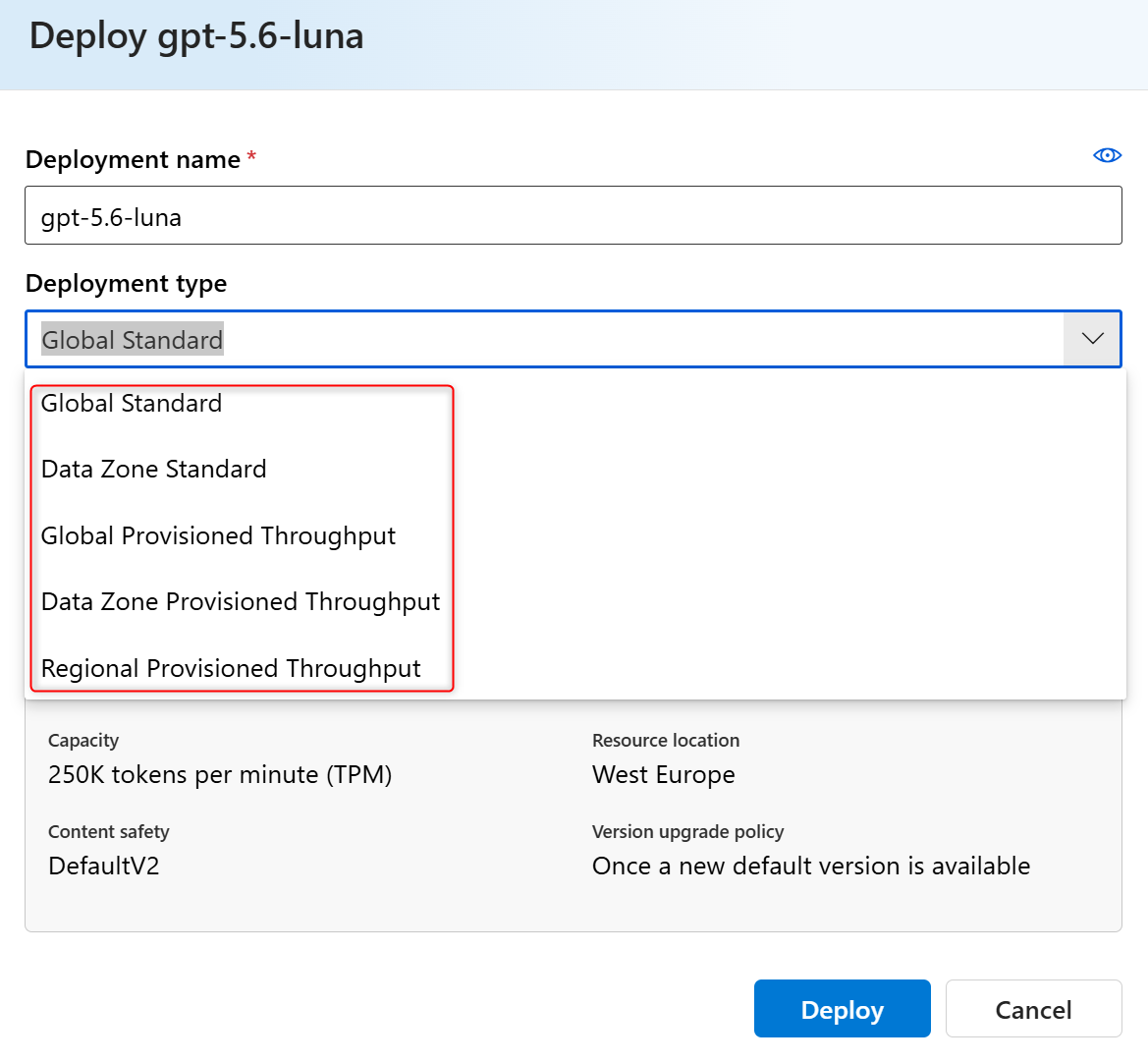Click the Version upgrade policy label

(x=687, y=832)
